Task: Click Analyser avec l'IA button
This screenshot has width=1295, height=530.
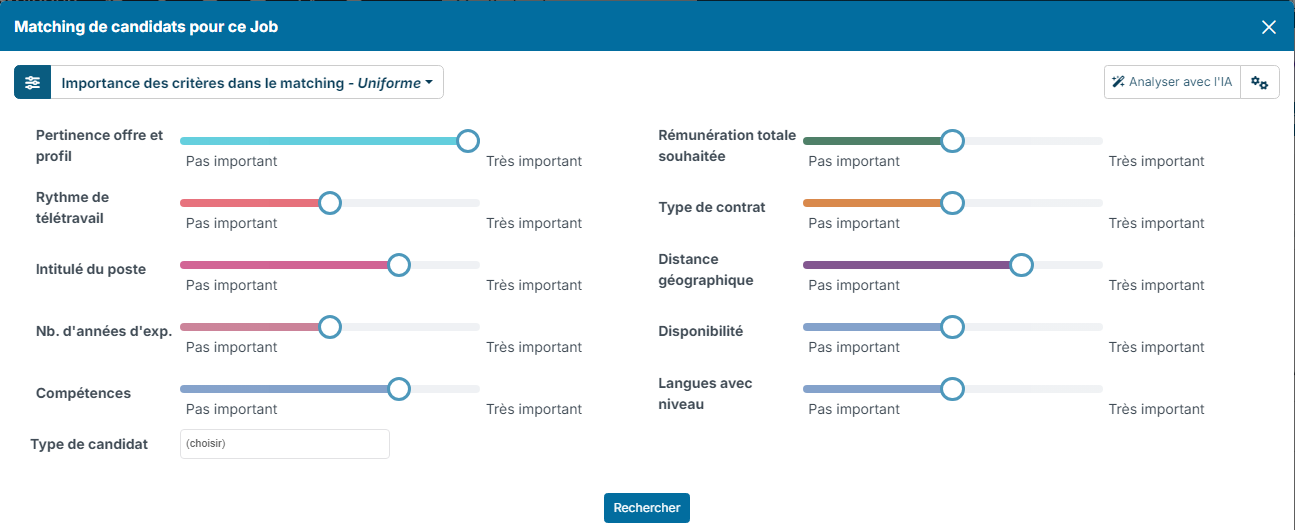Action: [x=1172, y=83]
